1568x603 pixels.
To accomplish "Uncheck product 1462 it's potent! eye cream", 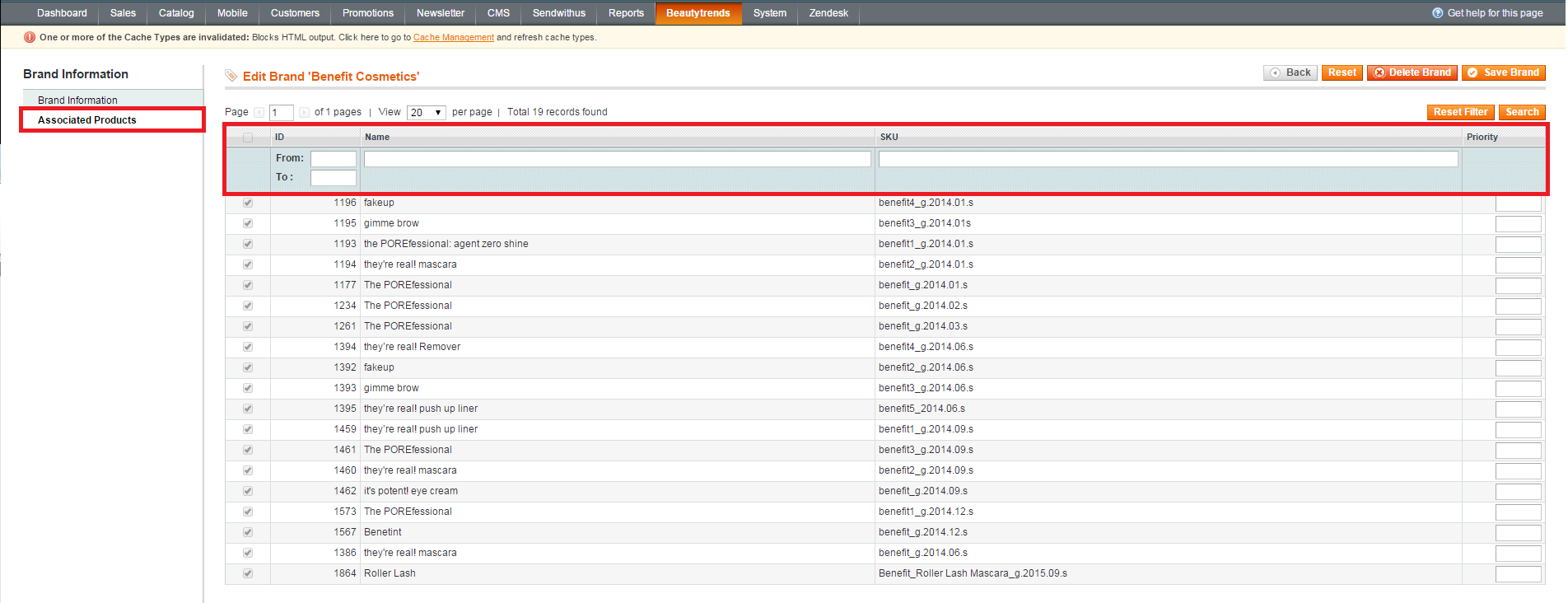I will [x=248, y=491].
